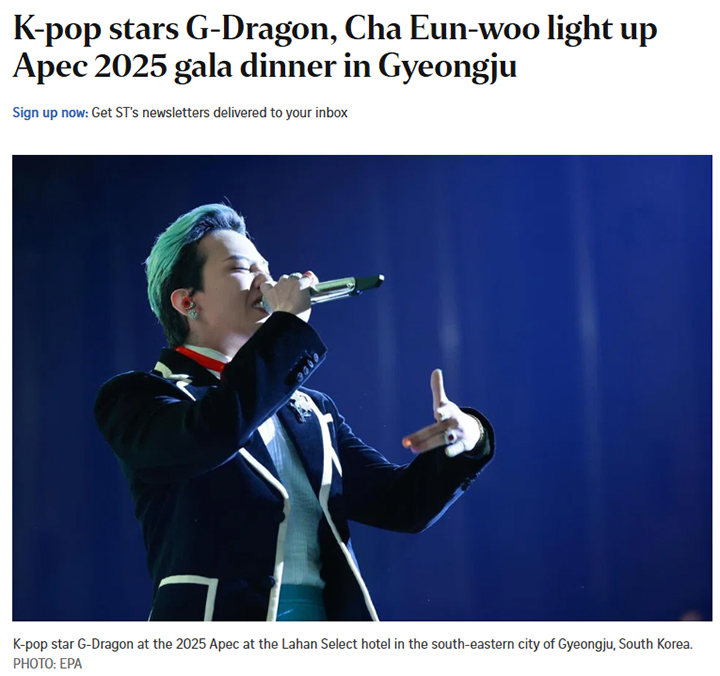Image resolution: width=720 pixels, height=676 pixels.
Task: Click the sleeve buttons on the raised arm
Action: pos(307,367)
